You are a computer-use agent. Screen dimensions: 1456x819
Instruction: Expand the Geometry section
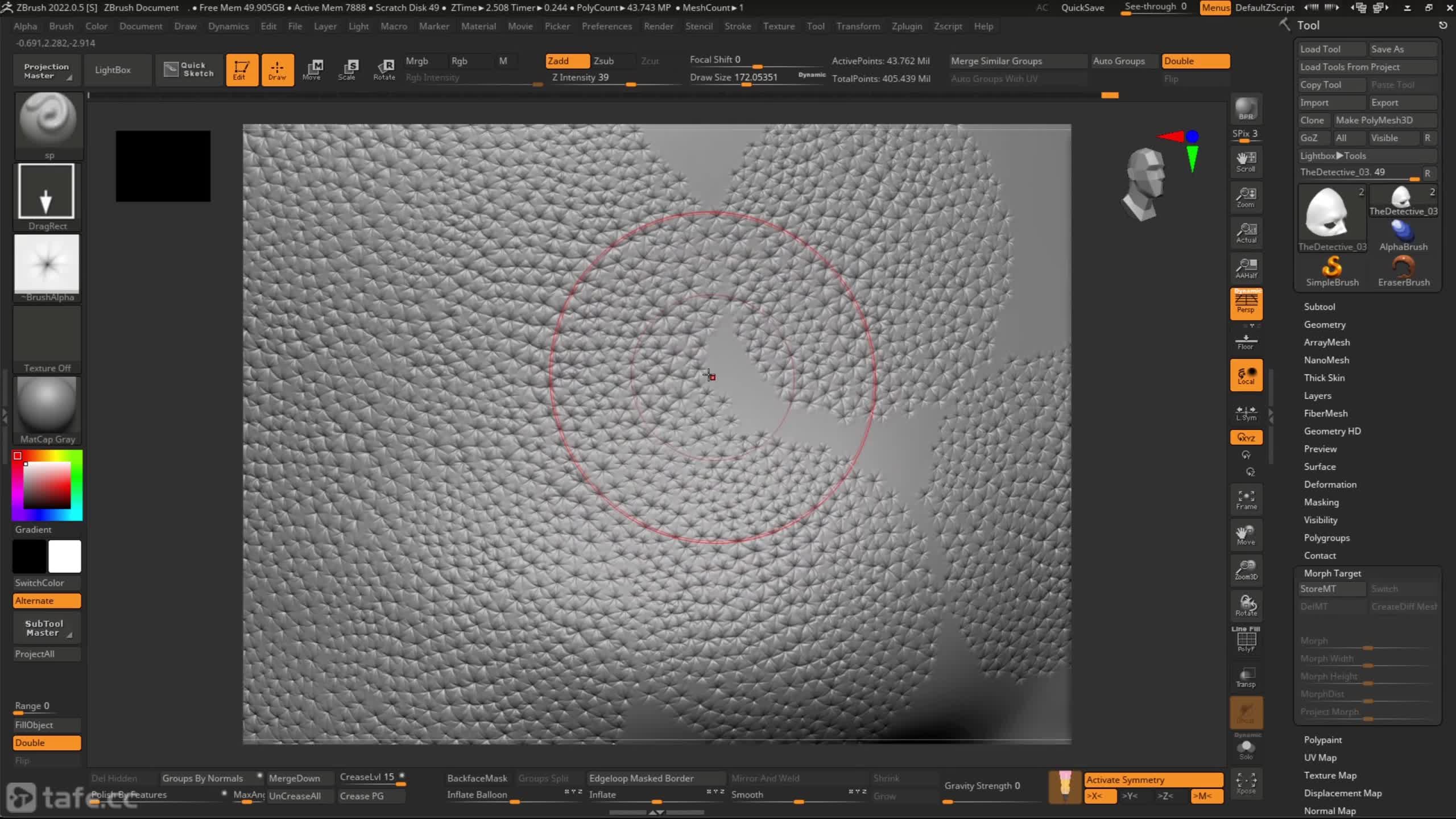[x=1325, y=324]
